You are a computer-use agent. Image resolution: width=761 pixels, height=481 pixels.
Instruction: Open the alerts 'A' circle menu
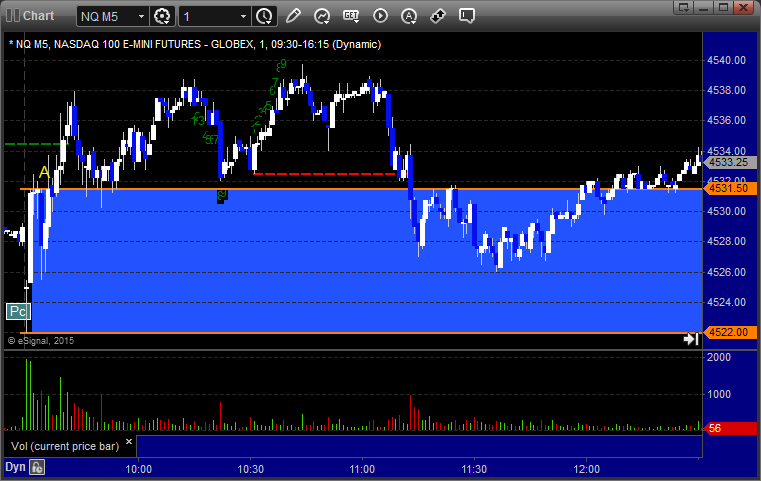click(409, 16)
